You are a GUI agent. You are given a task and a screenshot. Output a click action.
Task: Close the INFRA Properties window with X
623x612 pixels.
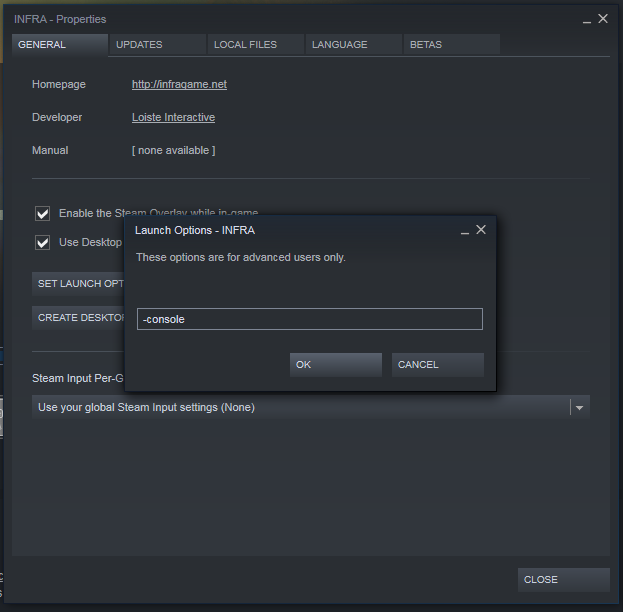point(603,19)
